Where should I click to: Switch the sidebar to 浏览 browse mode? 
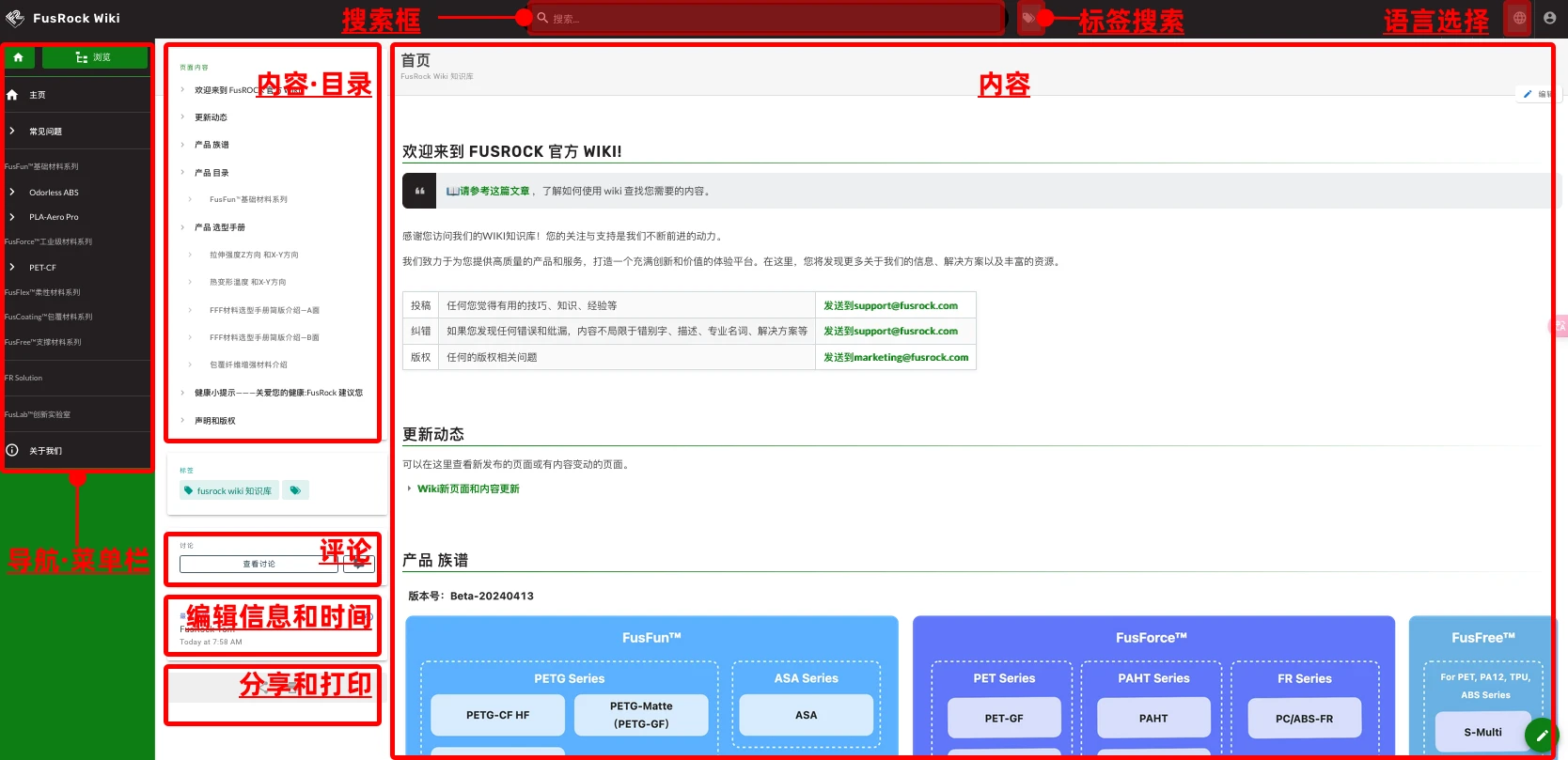pyautogui.click(x=95, y=57)
